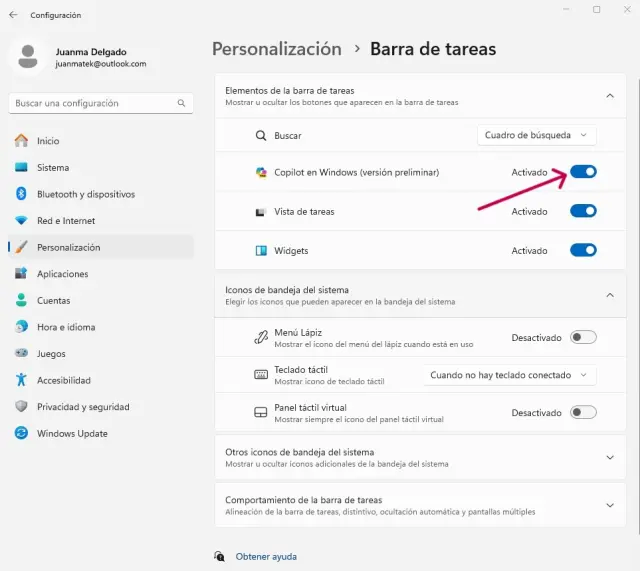Expand Otros iconos de bandeja del sistema
The image size is (640, 571).
point(610,457)
